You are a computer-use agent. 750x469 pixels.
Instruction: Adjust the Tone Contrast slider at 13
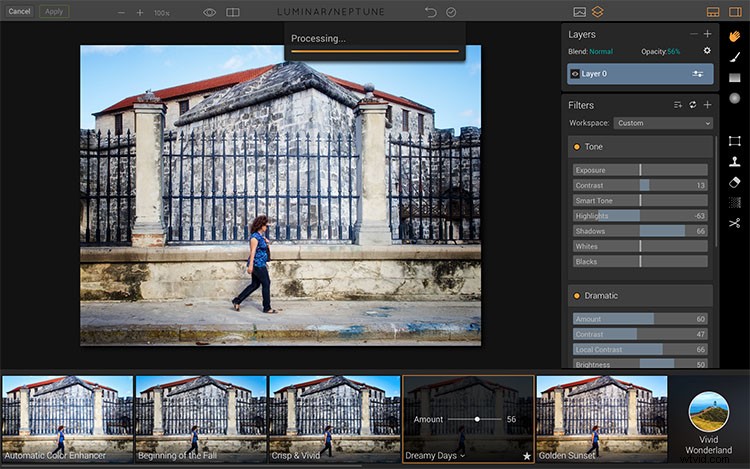(640, 185)
